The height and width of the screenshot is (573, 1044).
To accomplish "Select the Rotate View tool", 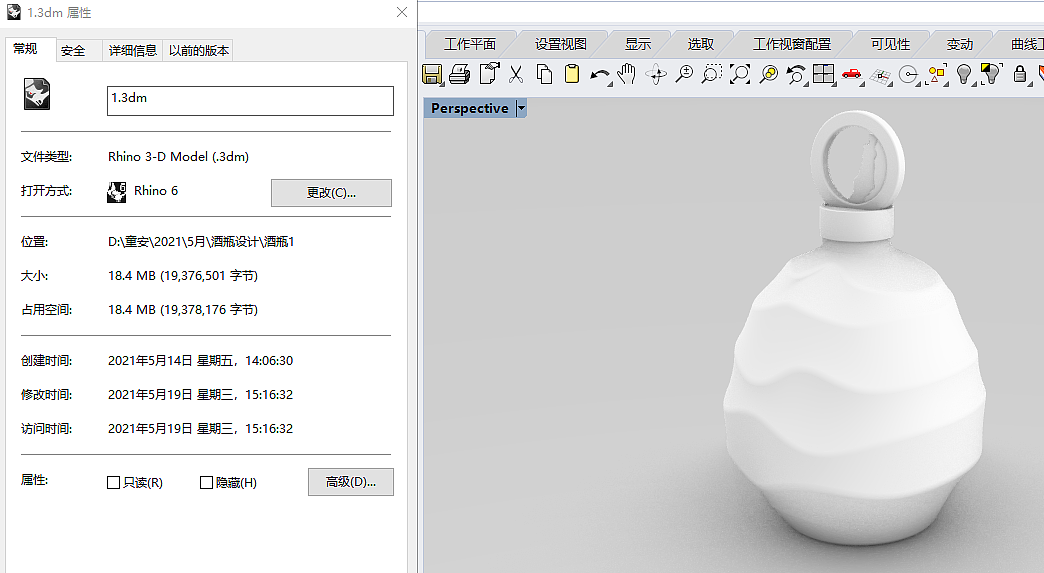I will 656,75.
